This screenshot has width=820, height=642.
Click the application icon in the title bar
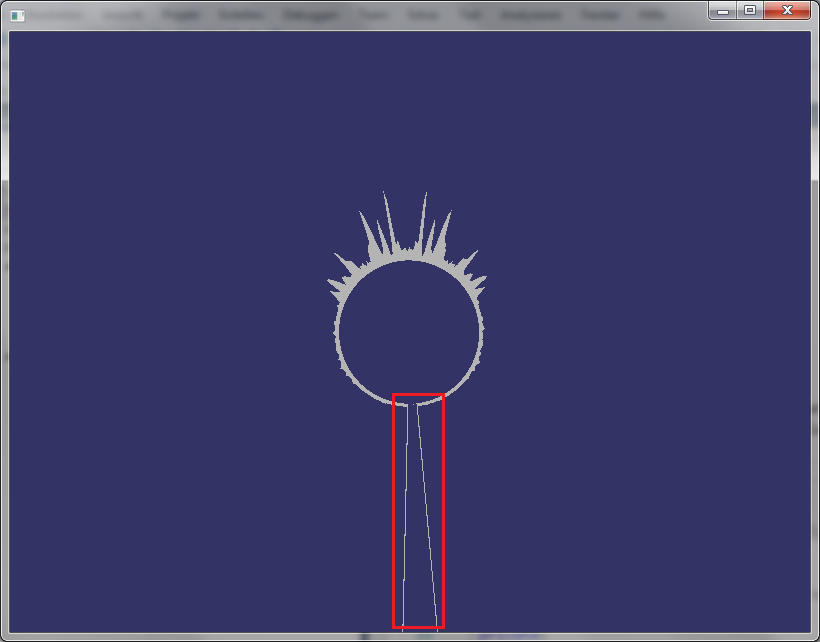pos(17,15)
